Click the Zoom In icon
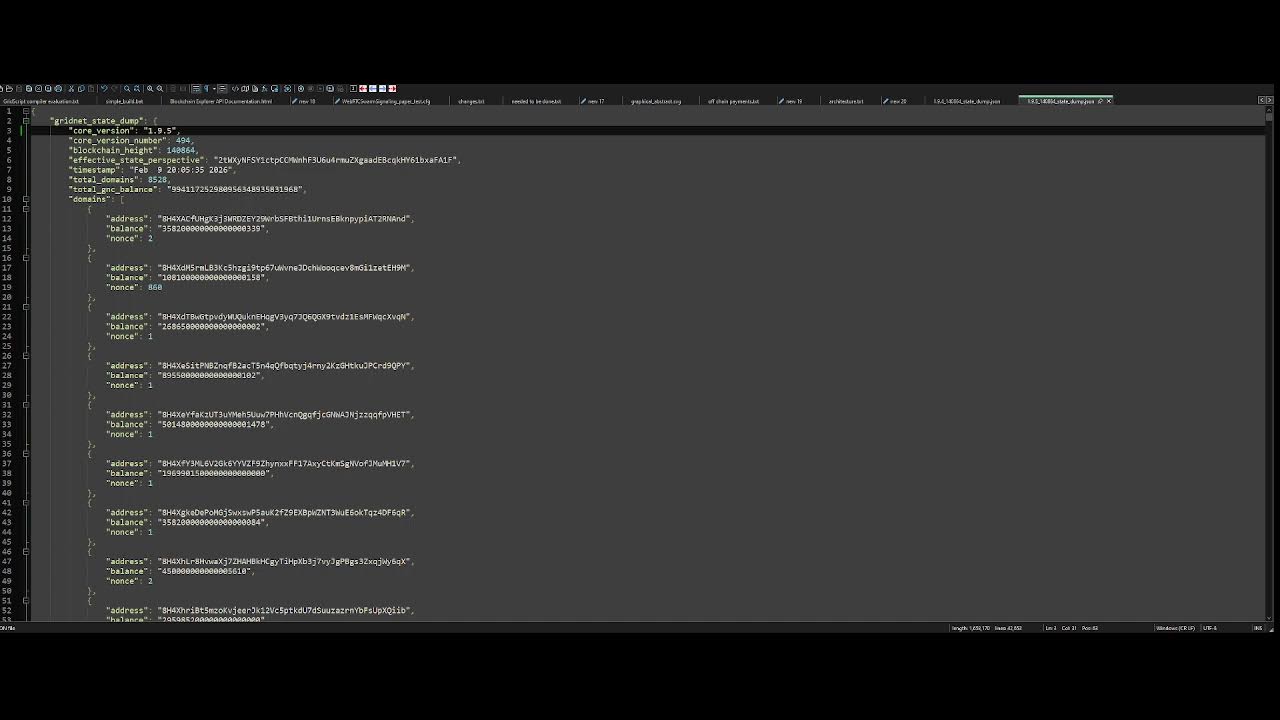1280x720 pixels. click(150, 88)
